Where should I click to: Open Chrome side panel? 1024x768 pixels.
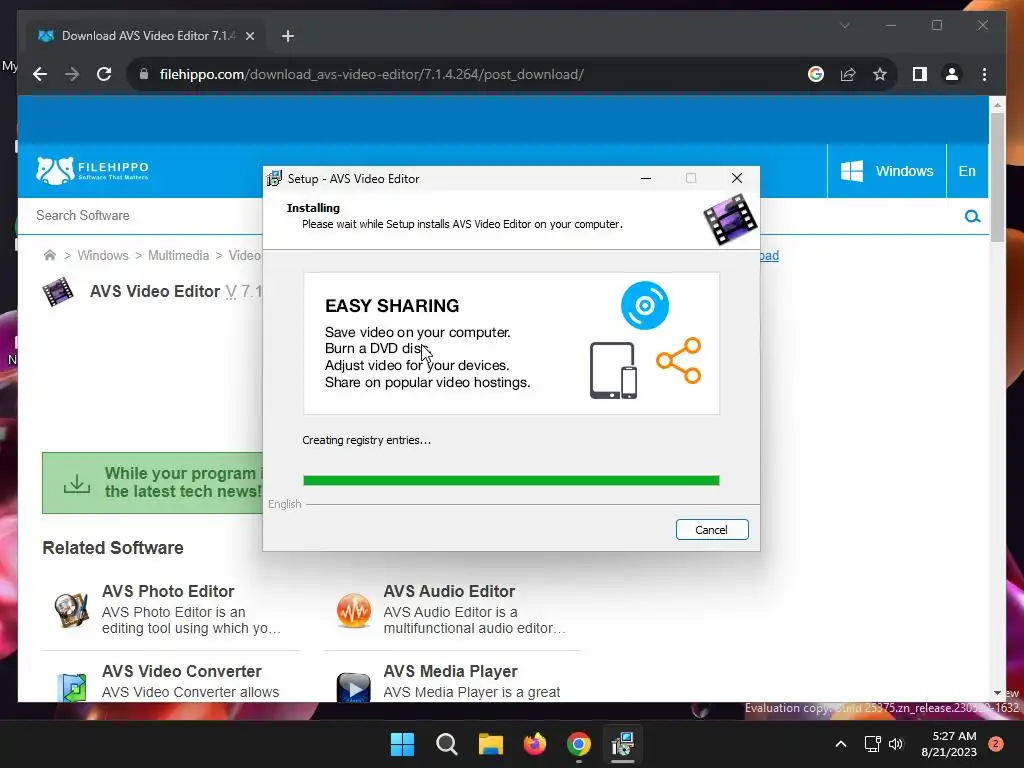[x=920, y=74]
